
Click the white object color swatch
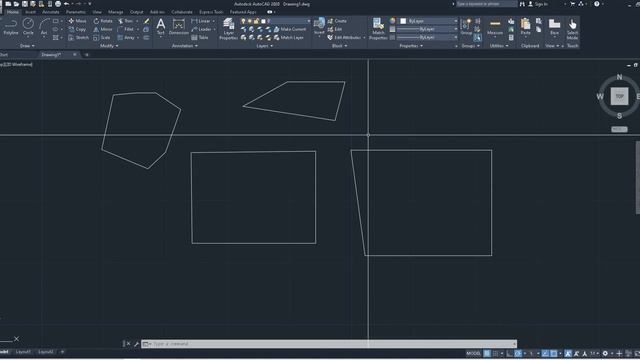[403, 21]
